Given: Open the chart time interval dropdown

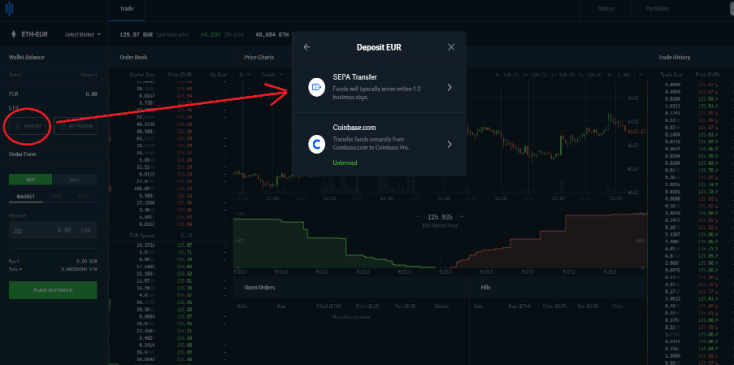Looking at the screenshot, I should [244, 74].
